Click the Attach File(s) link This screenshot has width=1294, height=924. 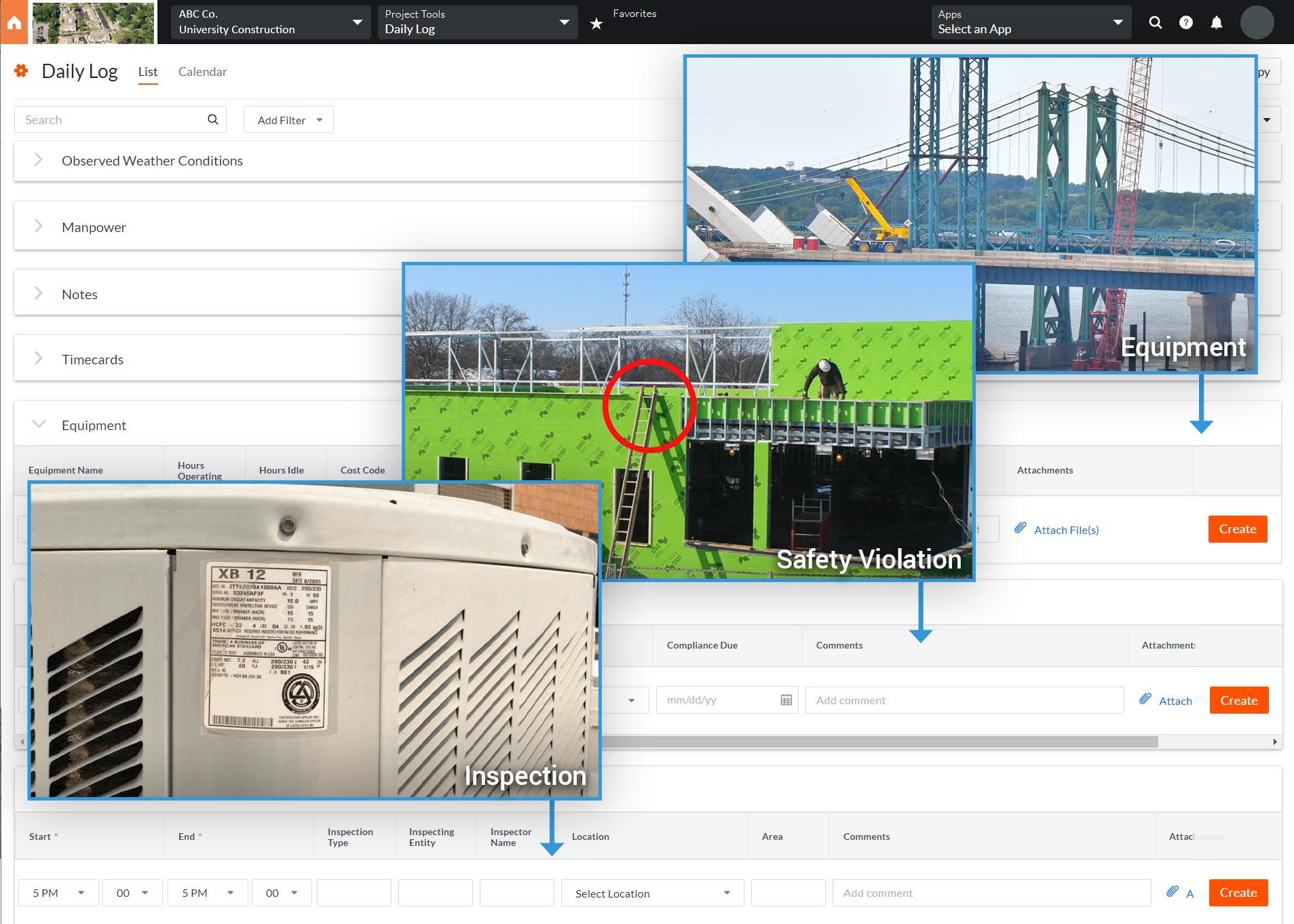pos(1066,530)
